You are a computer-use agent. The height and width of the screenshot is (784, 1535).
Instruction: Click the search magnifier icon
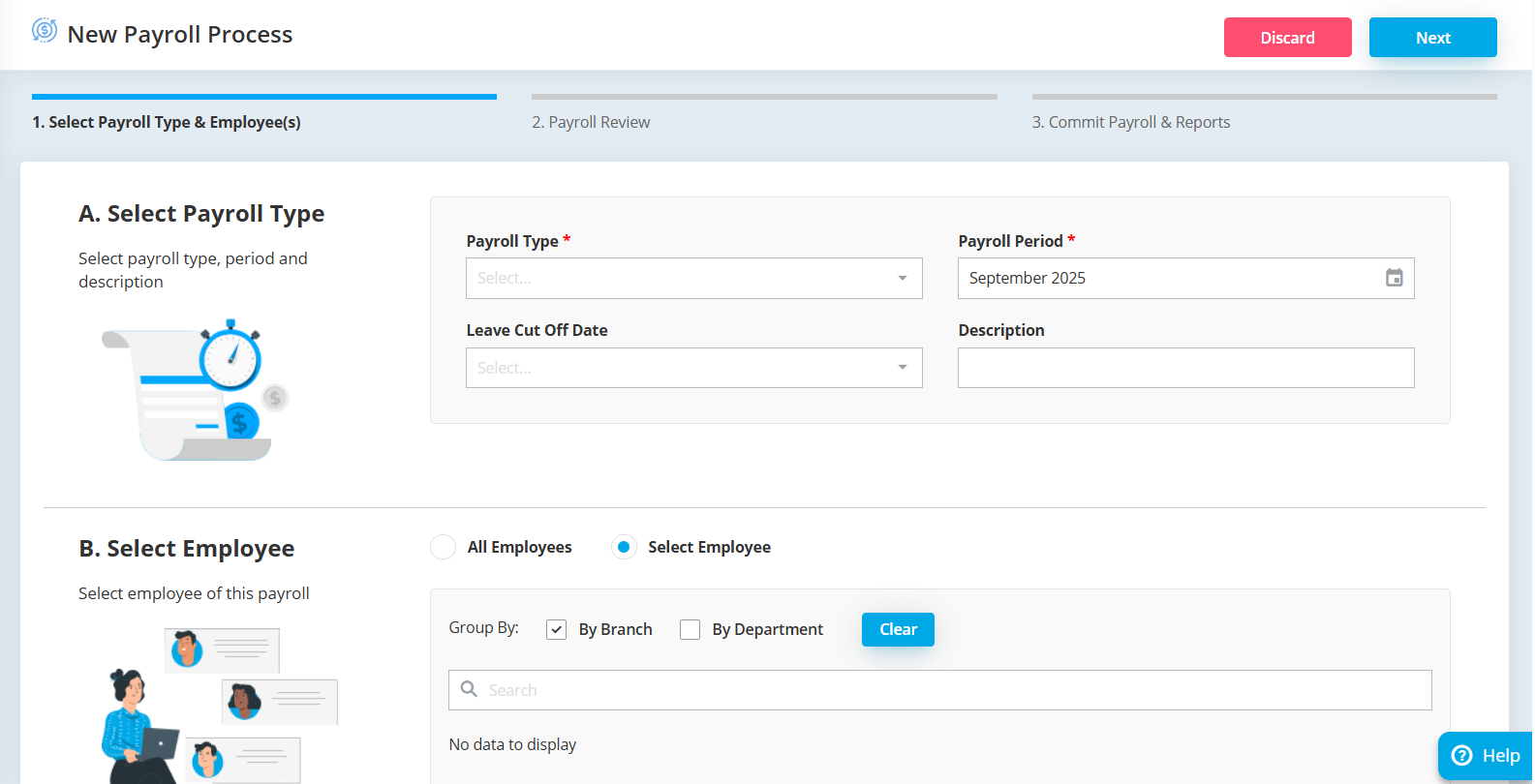[x=469, y=689]
